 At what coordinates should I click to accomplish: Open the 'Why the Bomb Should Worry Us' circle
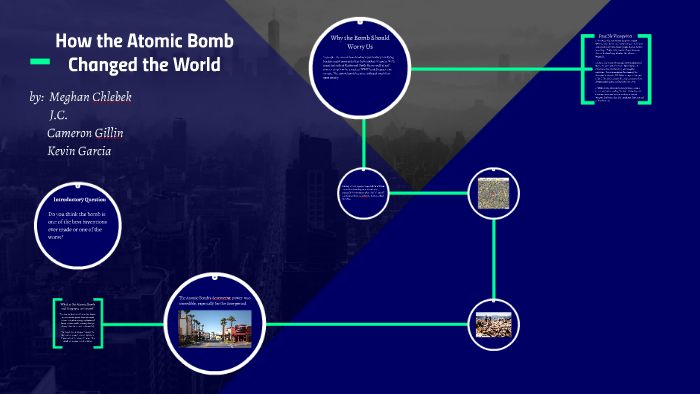[360, 68]
